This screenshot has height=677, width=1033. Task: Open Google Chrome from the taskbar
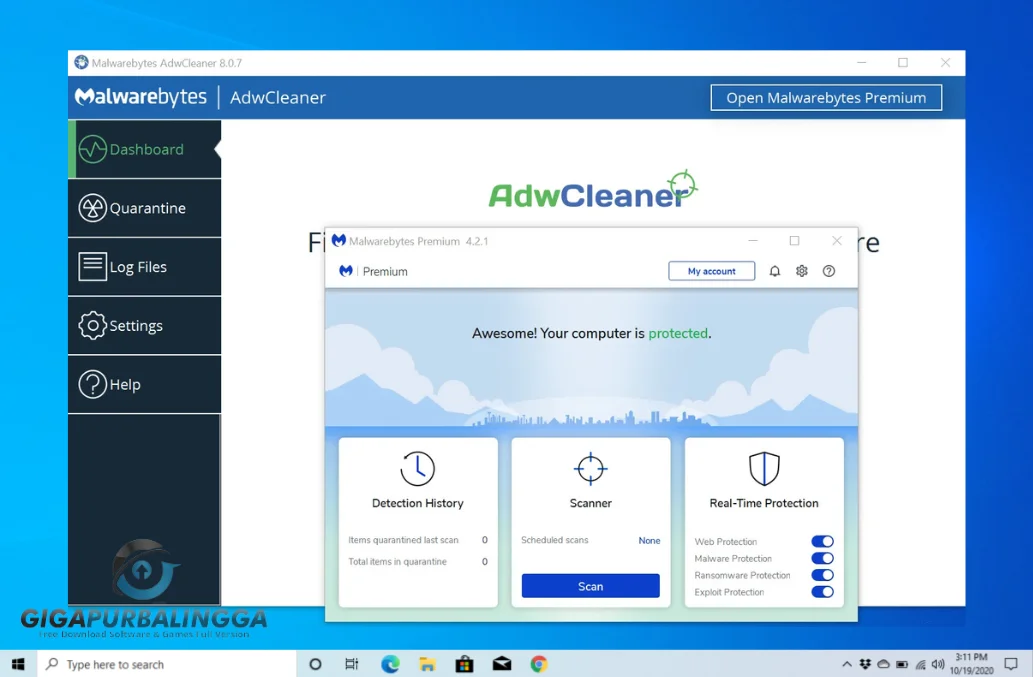[538, 663]
